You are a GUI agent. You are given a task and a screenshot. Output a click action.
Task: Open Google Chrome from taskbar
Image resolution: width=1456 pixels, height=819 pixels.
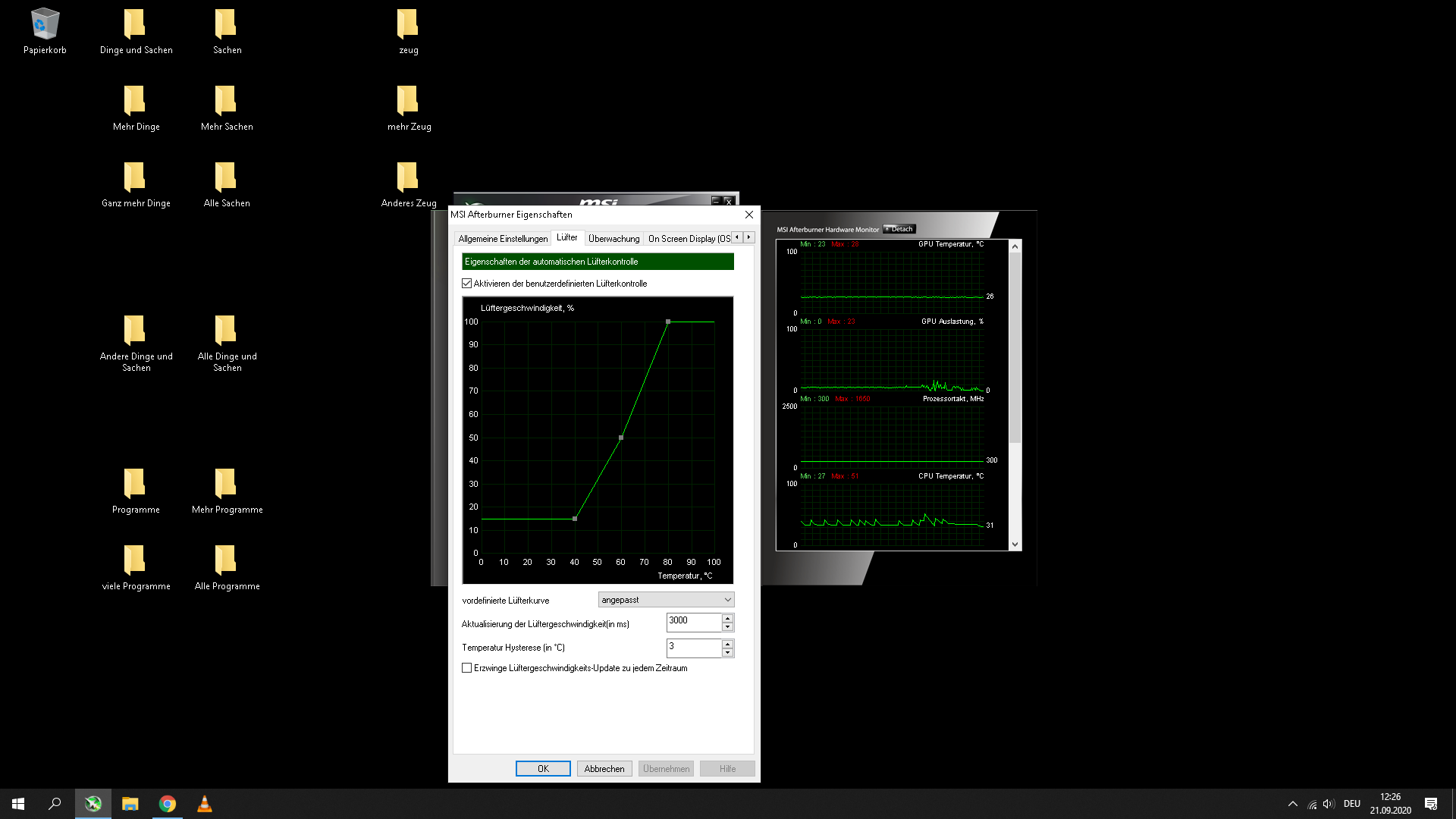point(168,804)
